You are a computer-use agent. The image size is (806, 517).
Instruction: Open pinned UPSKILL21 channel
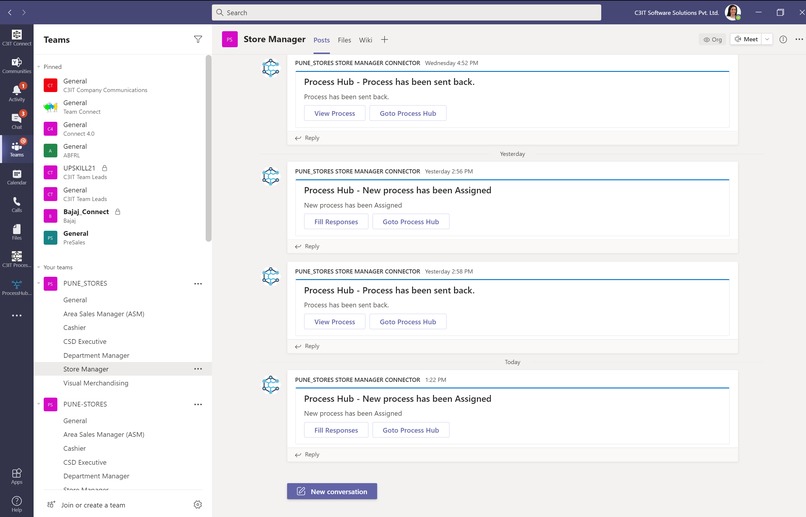pyautogui.click(x=122, y=172)
